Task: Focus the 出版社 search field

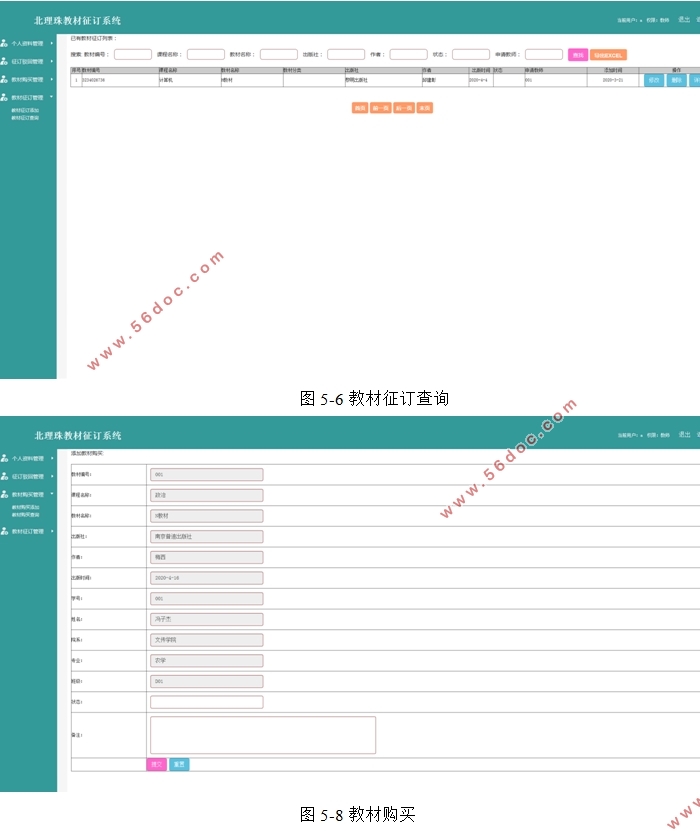Action: [346, 55]
